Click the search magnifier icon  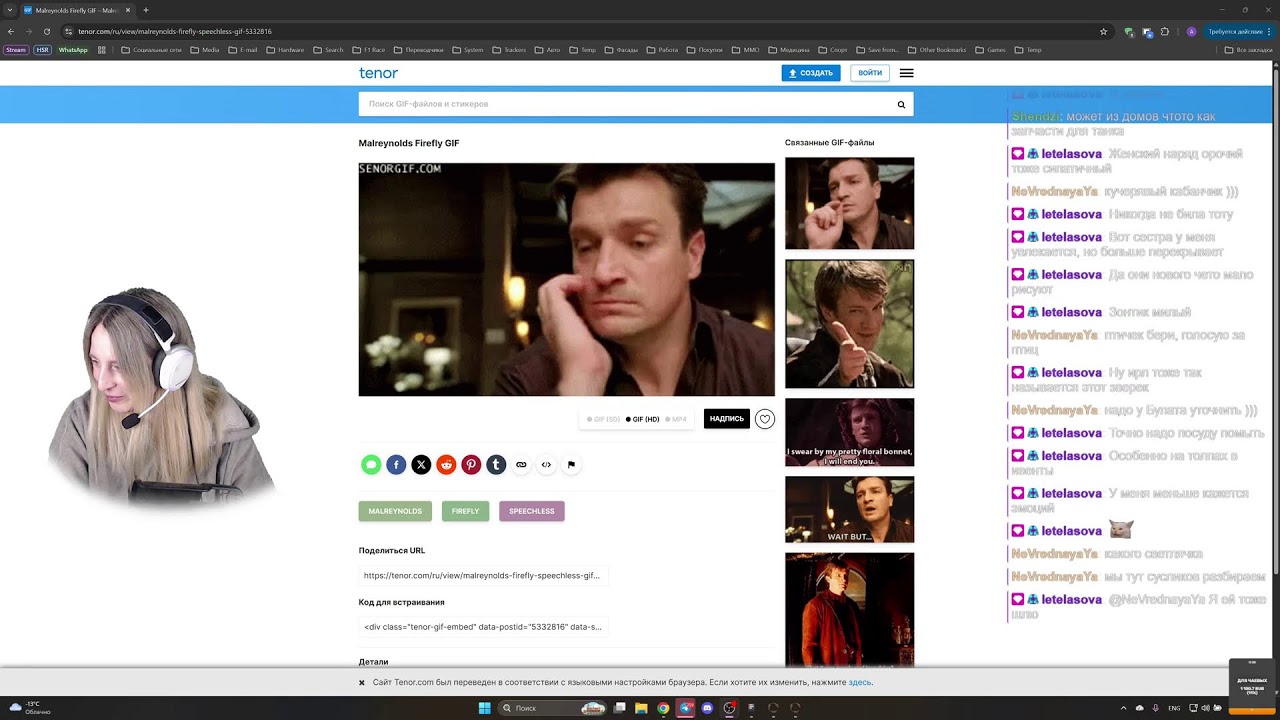click(901, 104)
